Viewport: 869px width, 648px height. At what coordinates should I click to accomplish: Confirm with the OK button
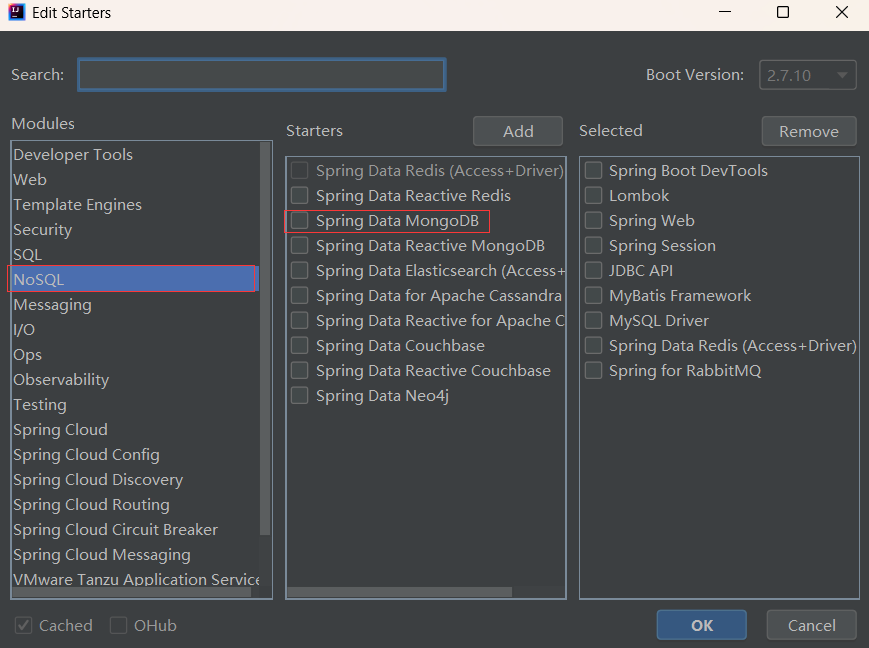point(701,625)
